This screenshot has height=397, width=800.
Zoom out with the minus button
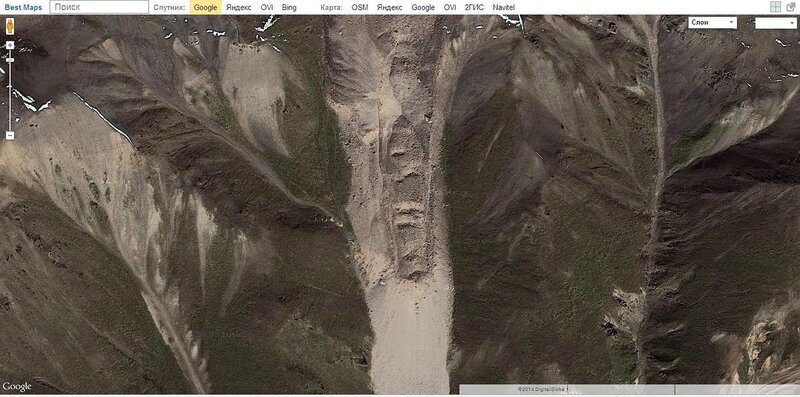coord(10,135)
